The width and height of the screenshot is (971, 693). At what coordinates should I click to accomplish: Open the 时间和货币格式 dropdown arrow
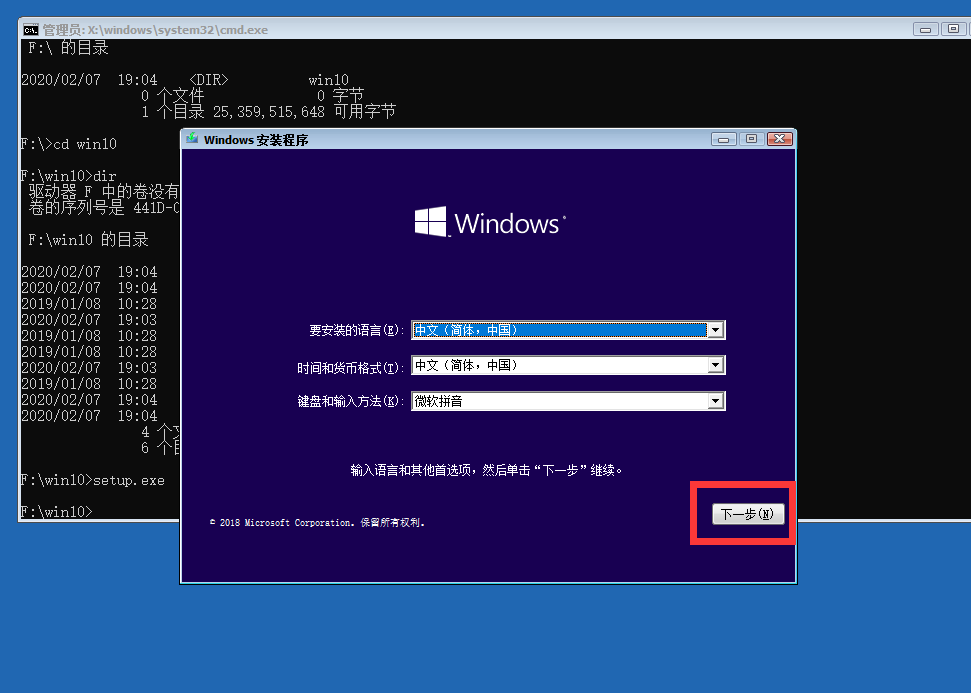point(715,366)
